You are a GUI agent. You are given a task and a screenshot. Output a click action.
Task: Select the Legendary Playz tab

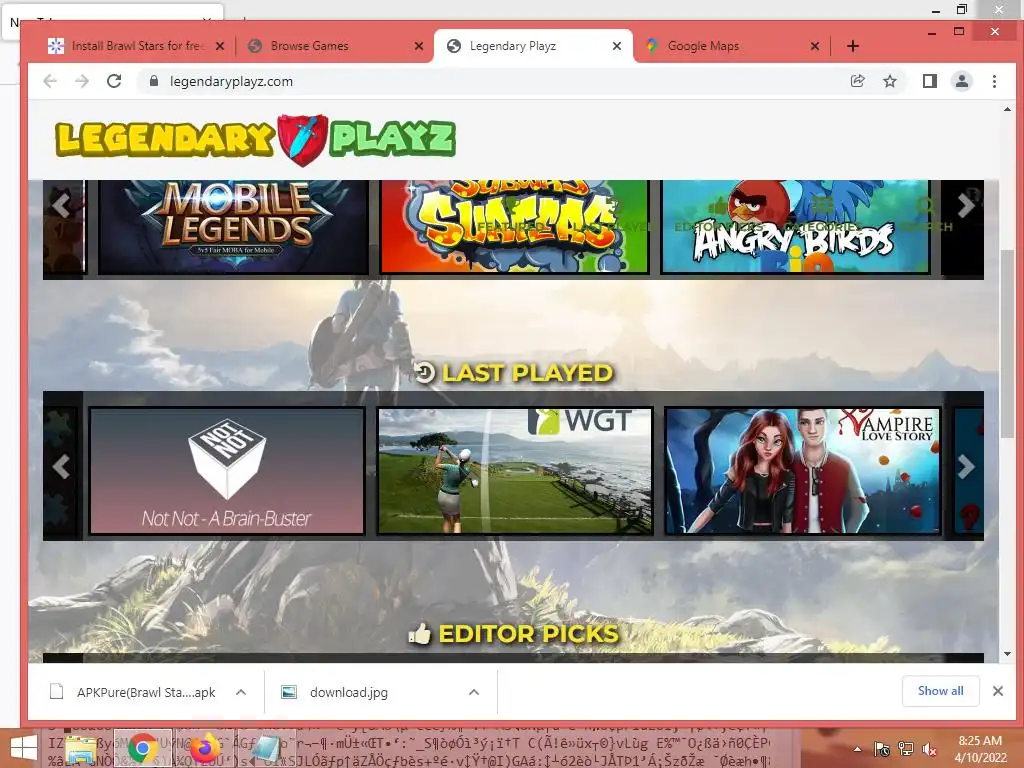[x=532, y=46]
